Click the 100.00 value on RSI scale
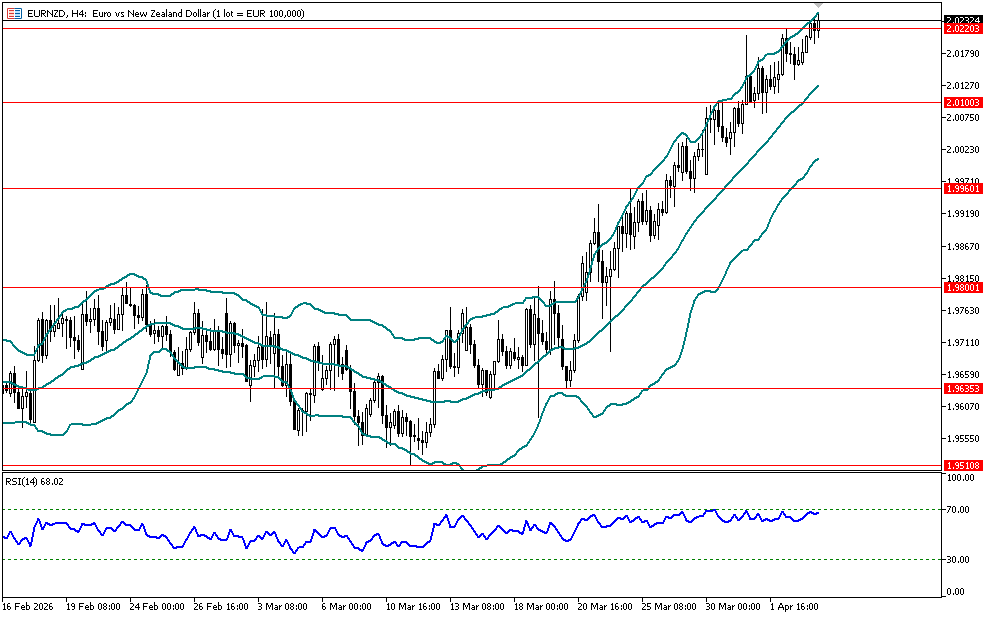994x618 pixels. pos(961,478)
